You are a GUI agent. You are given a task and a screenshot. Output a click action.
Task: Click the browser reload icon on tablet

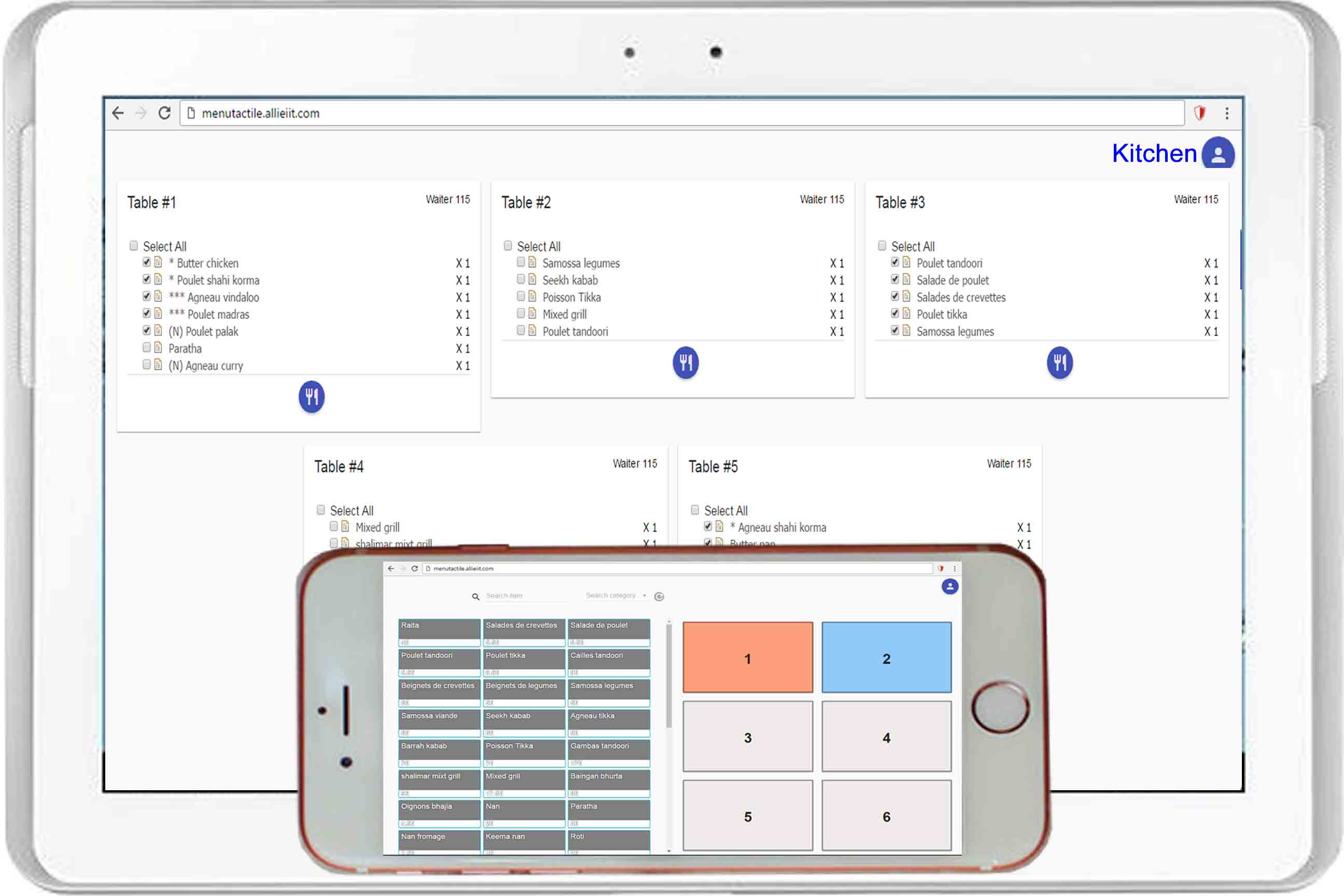click(x=164, y=113)
